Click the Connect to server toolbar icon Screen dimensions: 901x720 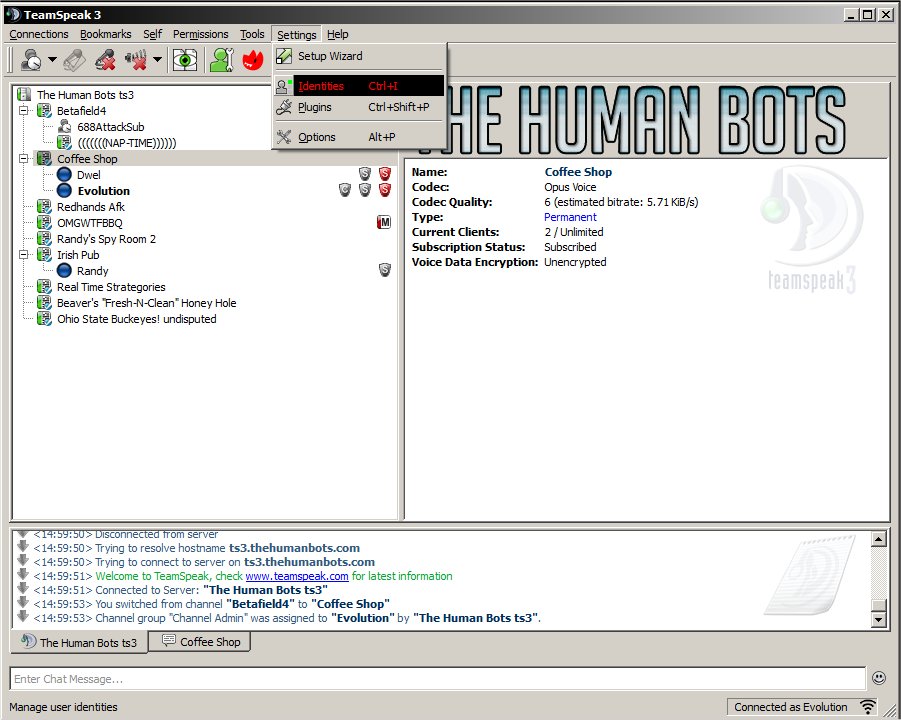click(x=30, y=59)
